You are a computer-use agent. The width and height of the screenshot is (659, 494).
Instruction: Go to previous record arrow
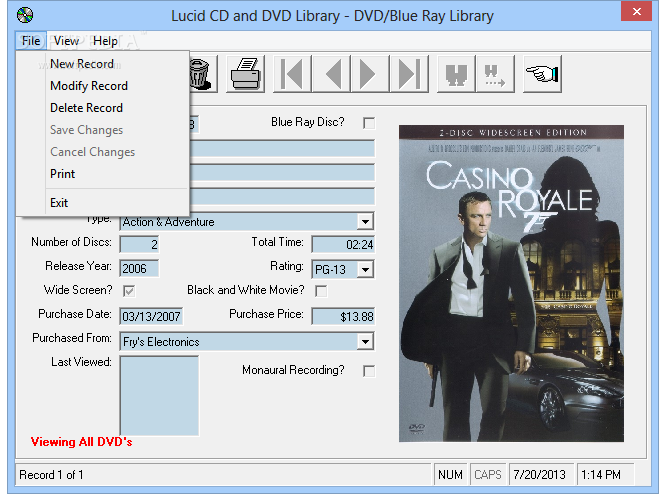(331, 74)
